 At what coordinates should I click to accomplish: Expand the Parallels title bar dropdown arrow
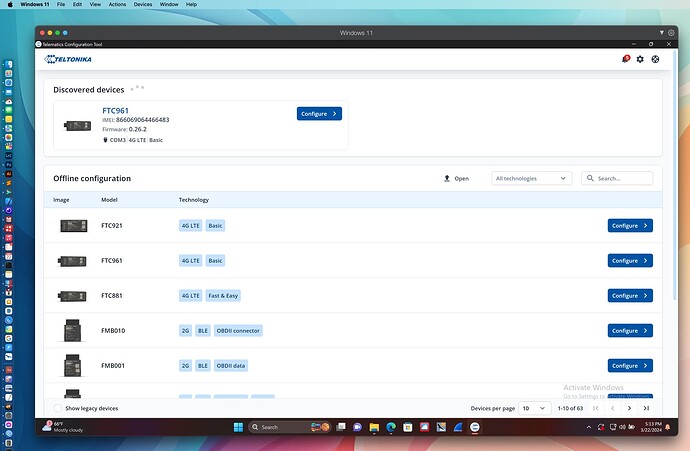[x=661, y=33]
